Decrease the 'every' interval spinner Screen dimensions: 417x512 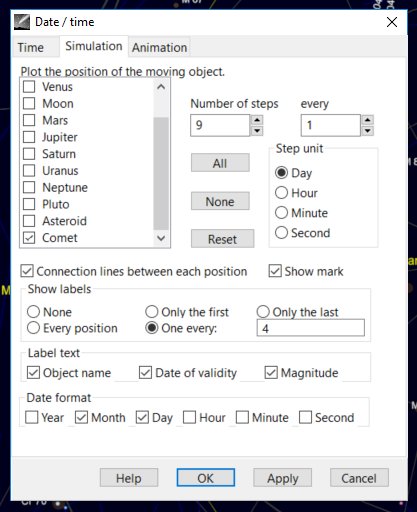pyautogui.click(x=367, y=130)
